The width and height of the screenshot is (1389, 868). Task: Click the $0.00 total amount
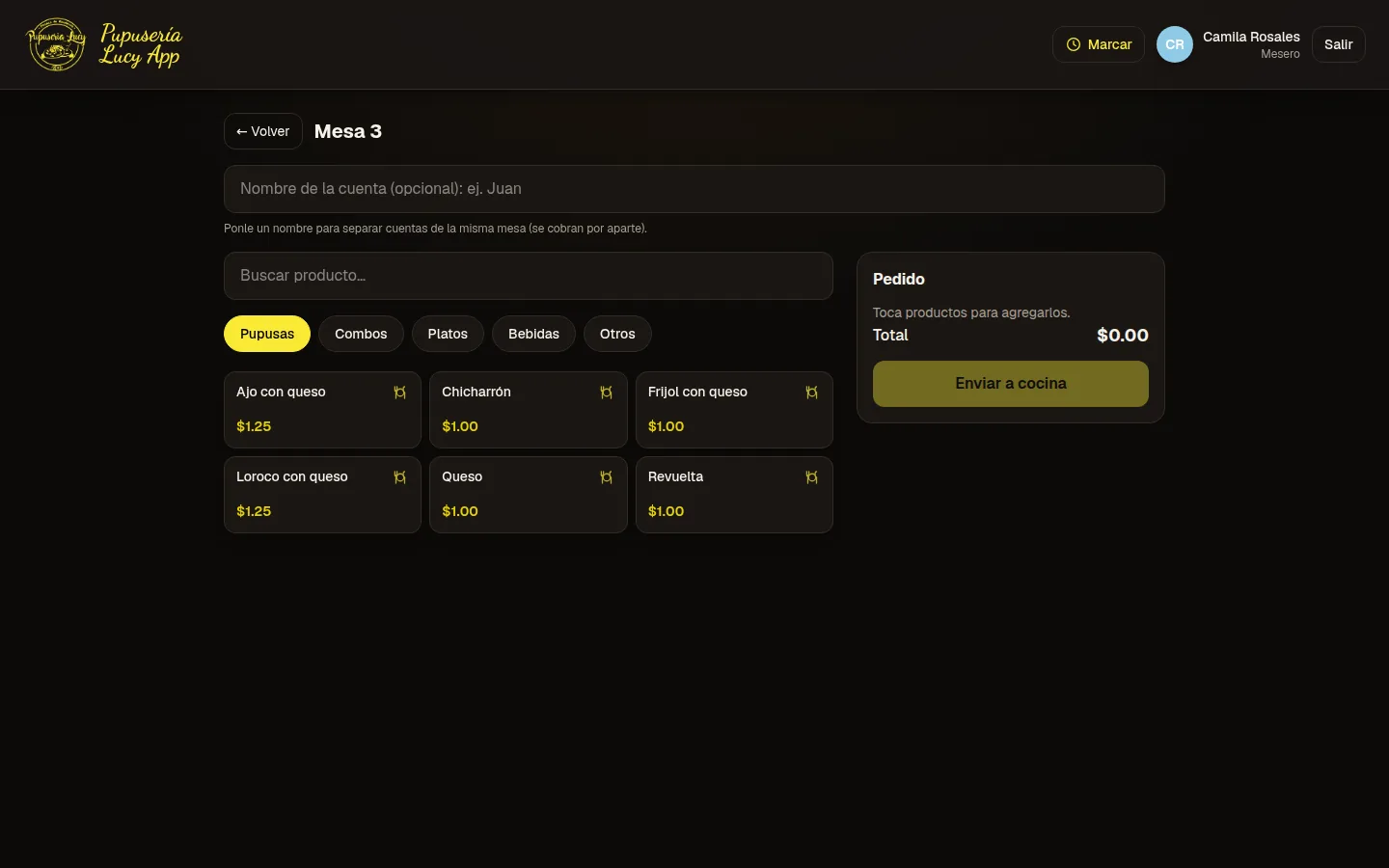1123,335
